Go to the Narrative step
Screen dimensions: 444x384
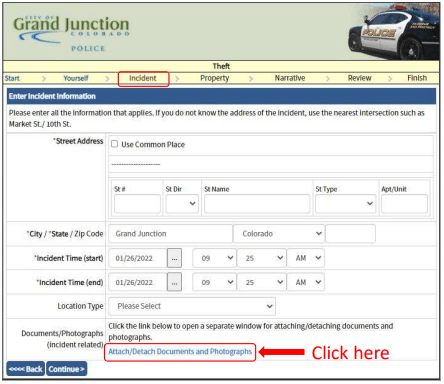tap(290, 78)
